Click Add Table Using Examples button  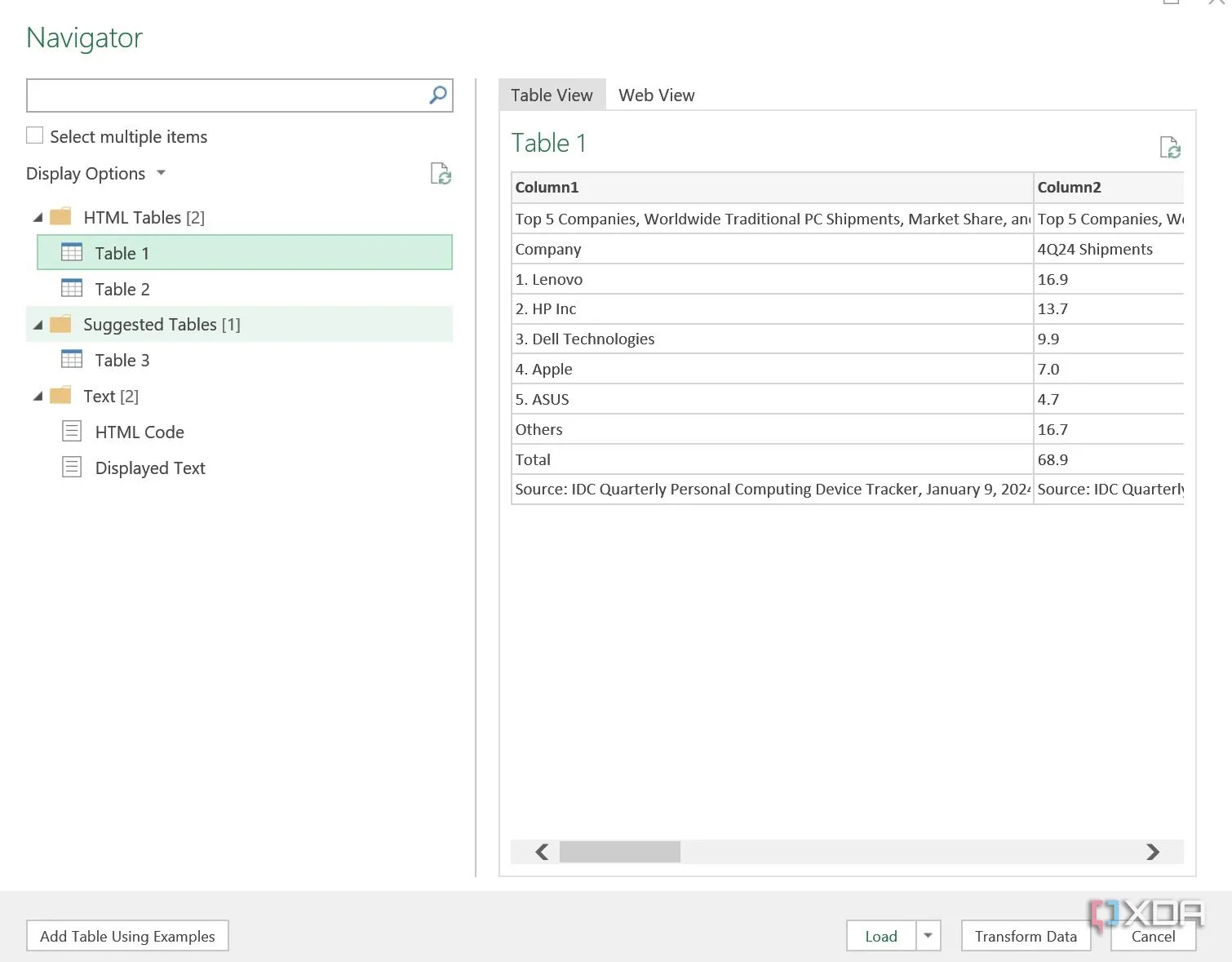pos(127,936)
